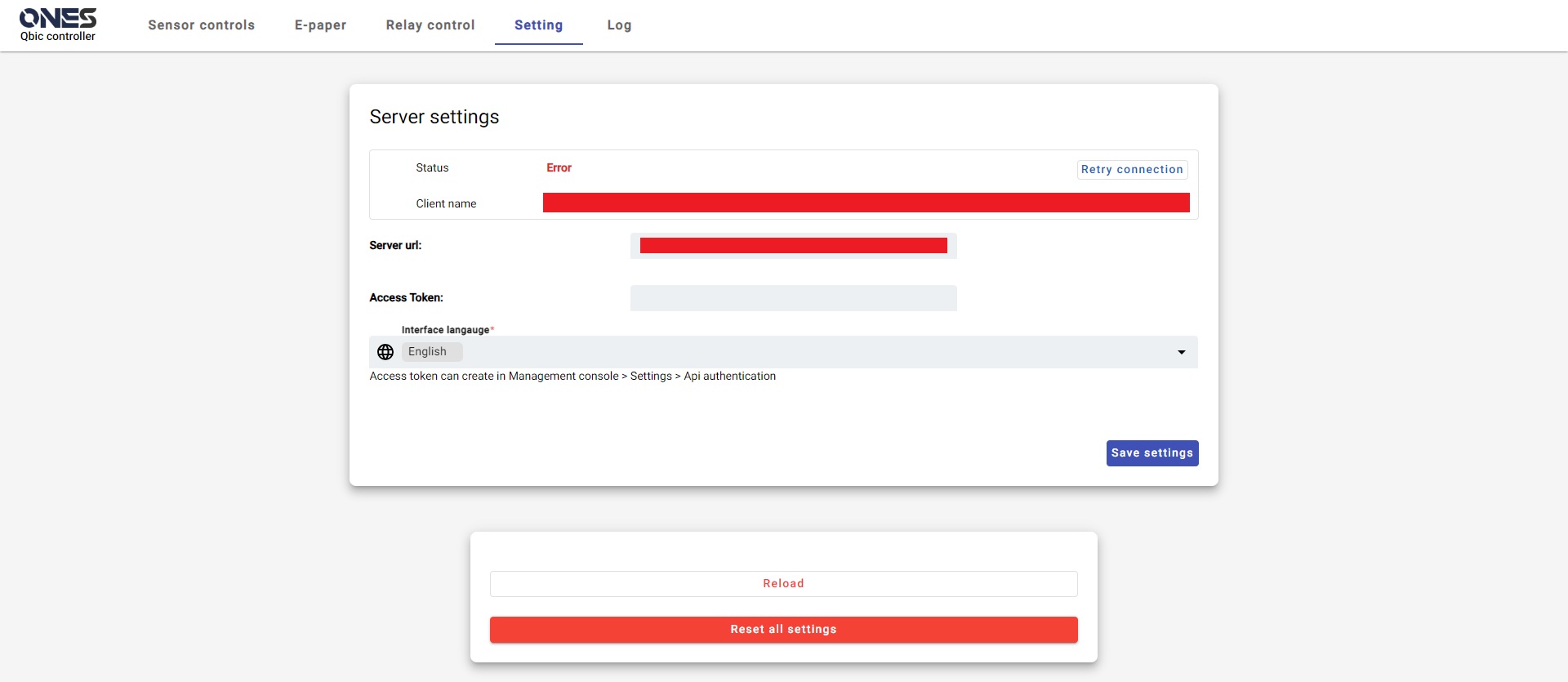Switch to the Sensor controls tab
The image size is (1568, 682).
click(x=201, y=25)
